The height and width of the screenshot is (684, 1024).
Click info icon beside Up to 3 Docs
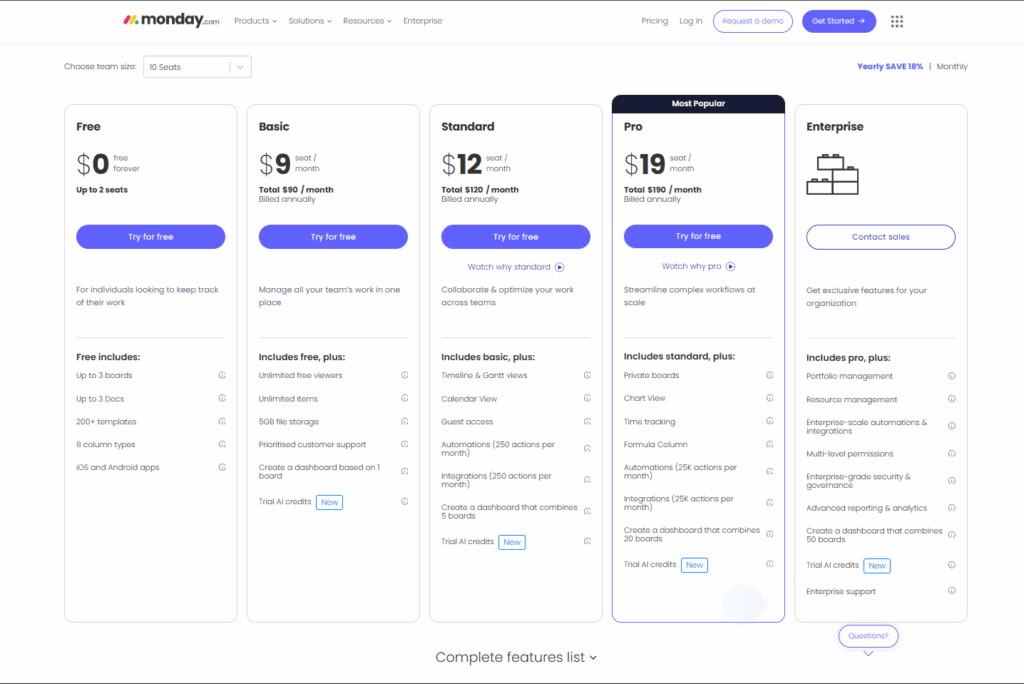222,398
